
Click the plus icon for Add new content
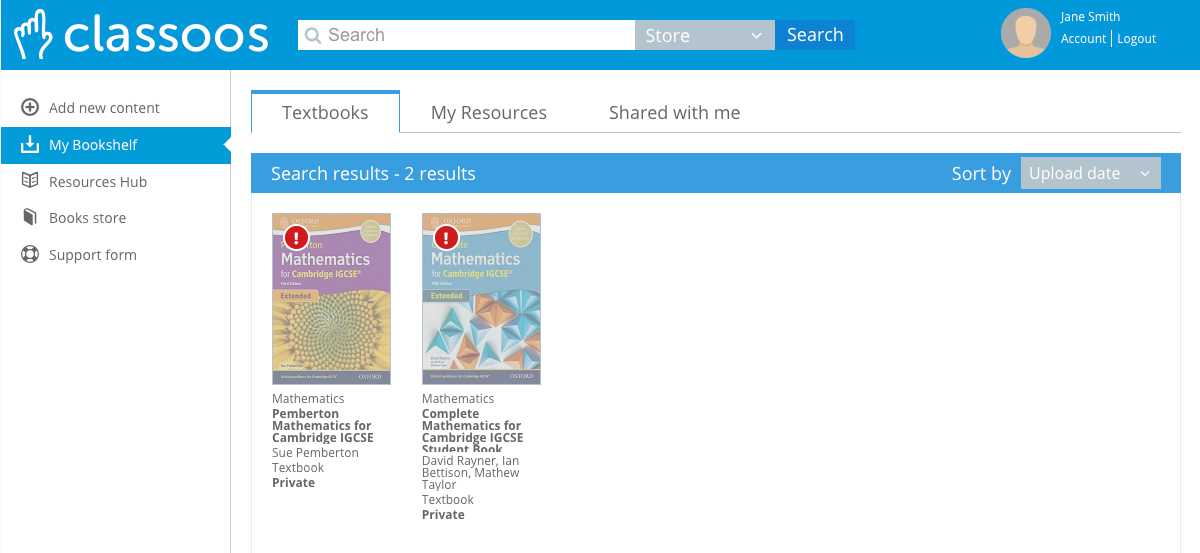pyautogui.click(x=30, y=108)
